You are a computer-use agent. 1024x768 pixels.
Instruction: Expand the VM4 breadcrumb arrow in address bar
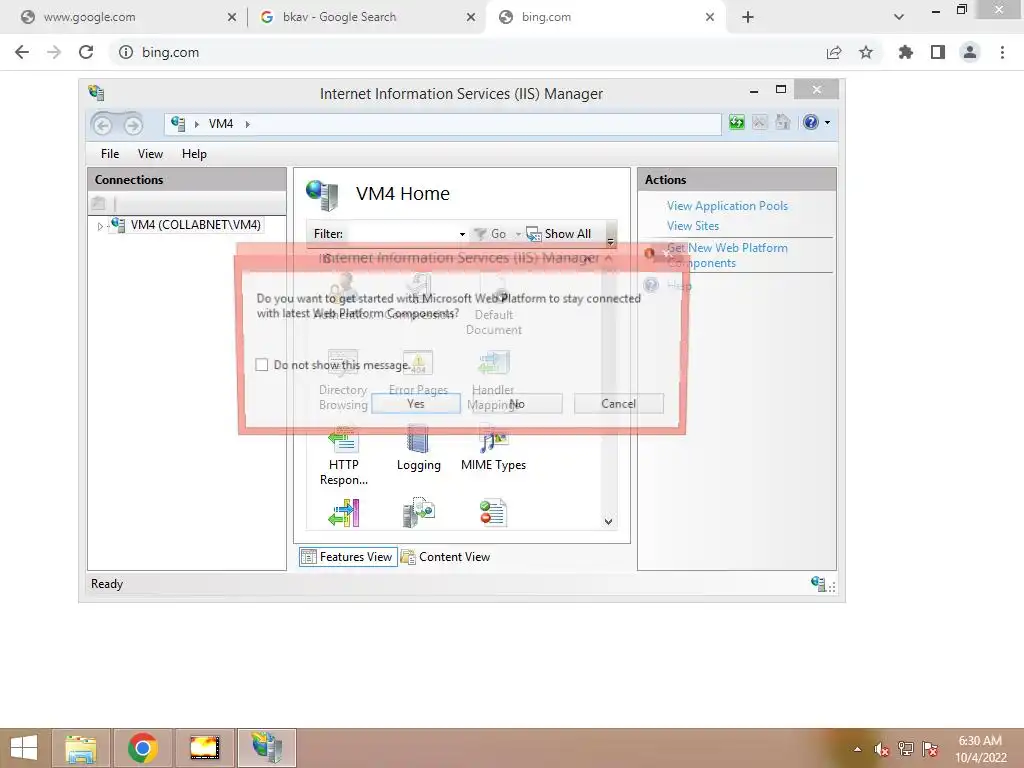pyautogui.click(x=248, y=124)
